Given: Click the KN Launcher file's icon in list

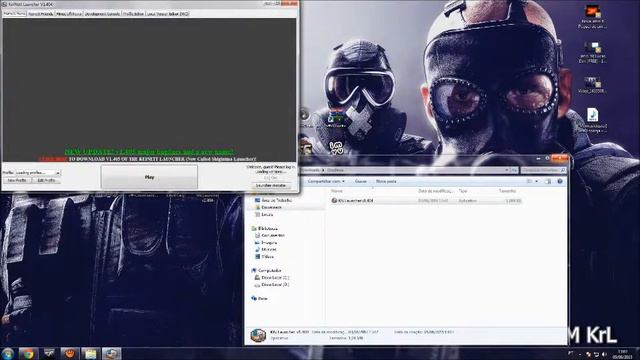Looking at the screenshot, I should click(x=334, y=200).
